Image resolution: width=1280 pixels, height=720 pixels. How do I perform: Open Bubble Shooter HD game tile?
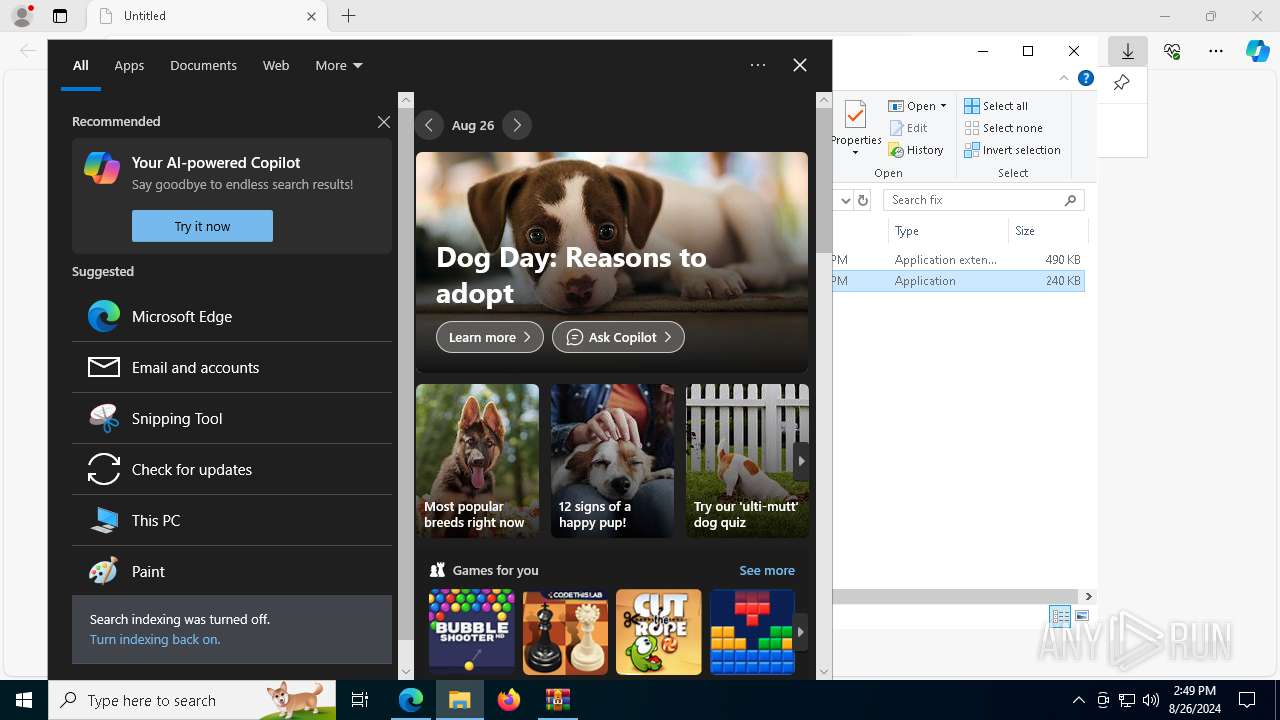[471, 631]
